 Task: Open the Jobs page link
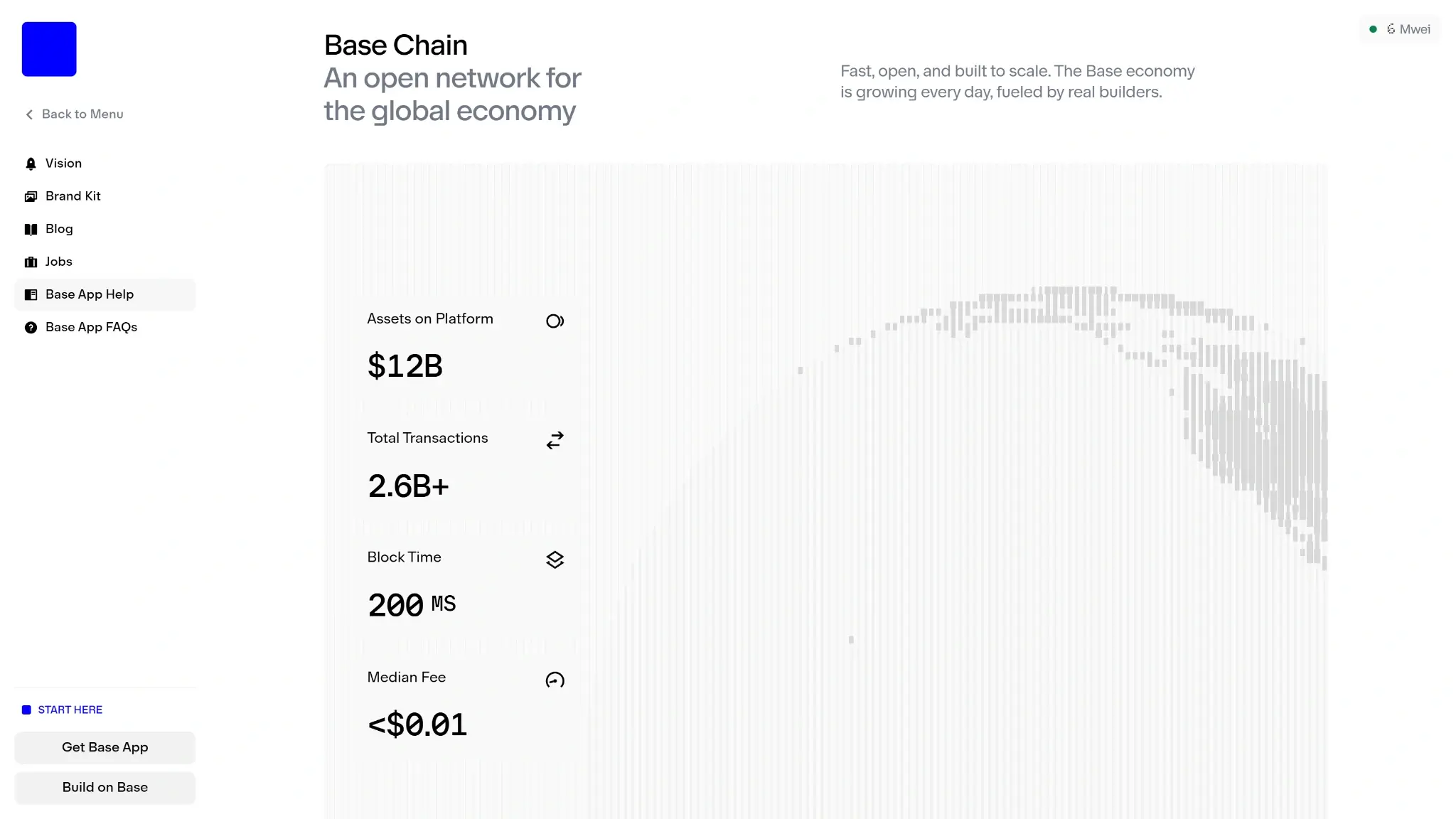(58, 262)
